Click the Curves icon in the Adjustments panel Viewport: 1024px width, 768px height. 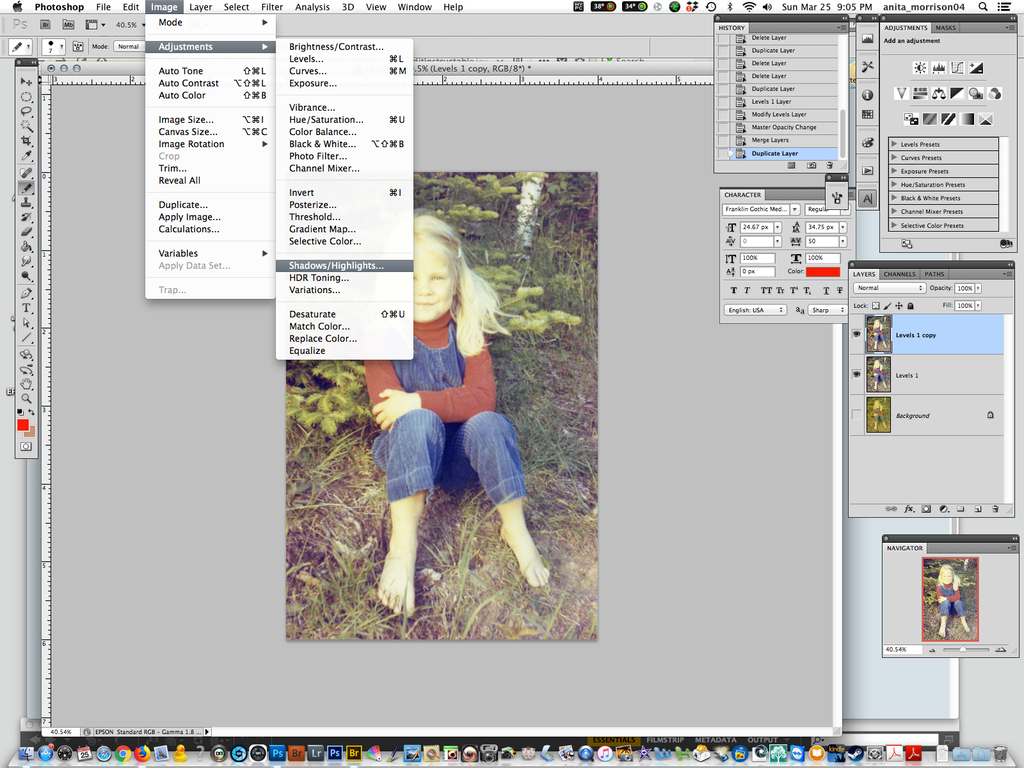(957, 67)
